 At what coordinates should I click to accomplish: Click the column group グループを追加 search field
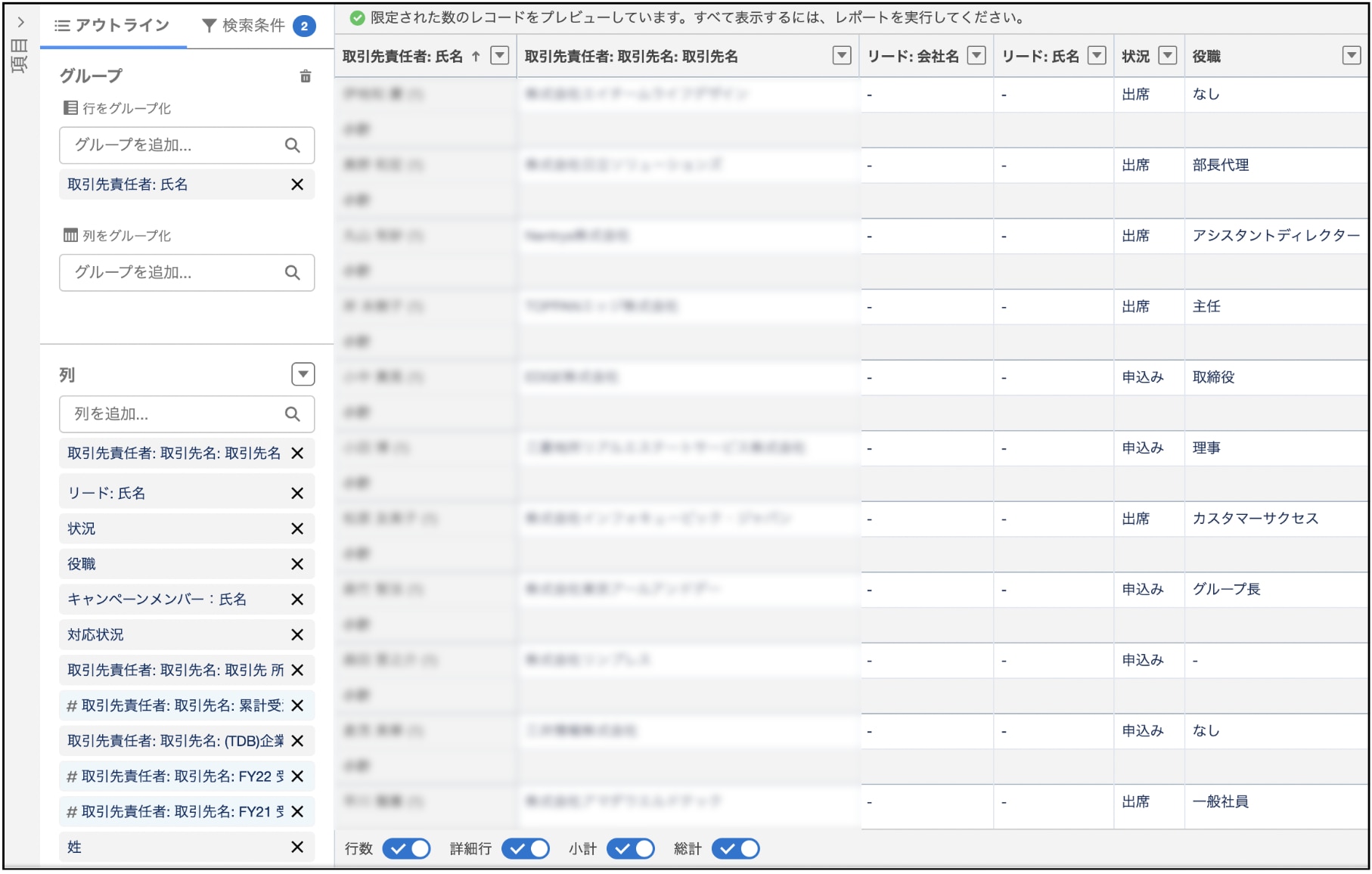[x=187, y=272]
